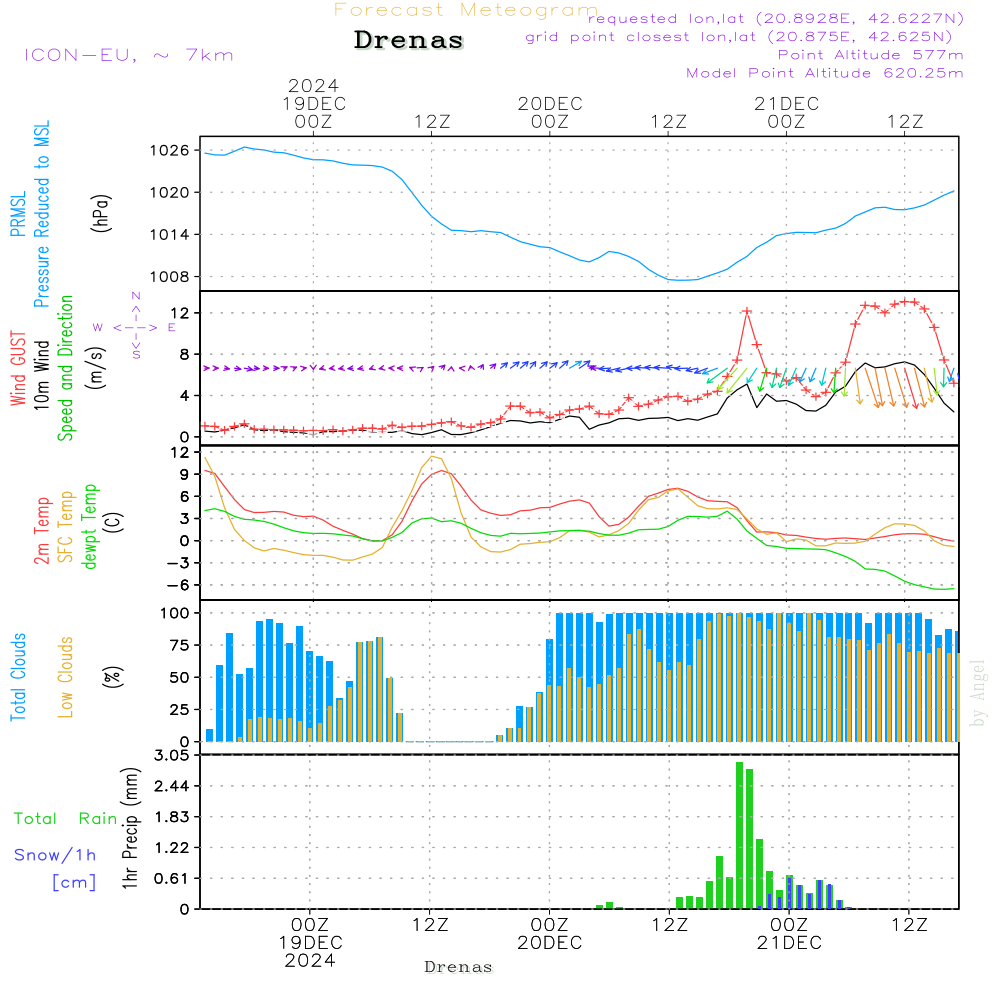Select the 50 value on cloud axis
Viewport: 1000px width, 1000px height.
(x=179, y=678)
